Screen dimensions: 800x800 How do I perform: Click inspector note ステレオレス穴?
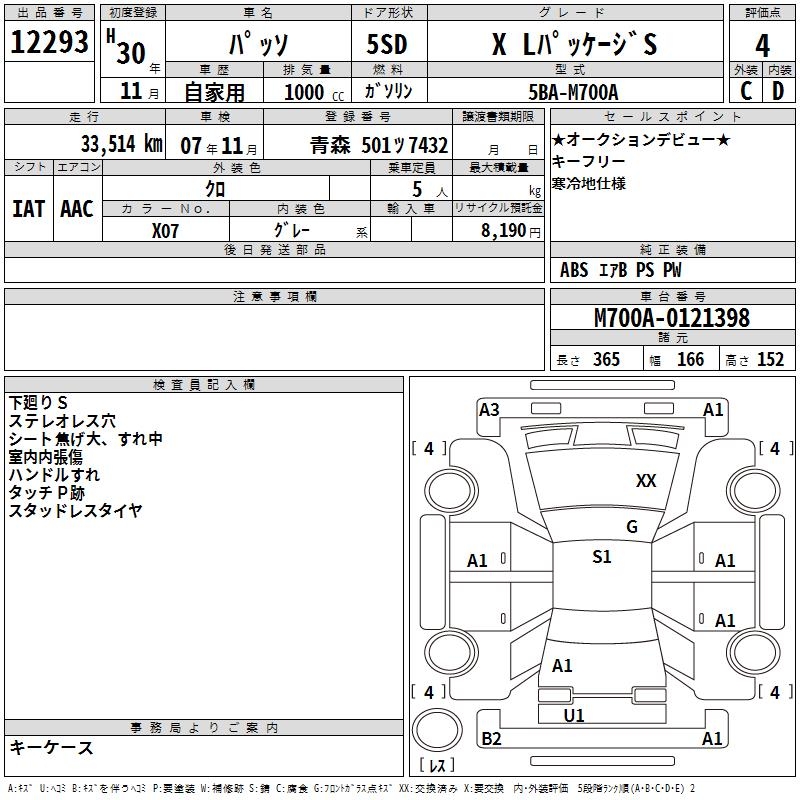point(62,421)
